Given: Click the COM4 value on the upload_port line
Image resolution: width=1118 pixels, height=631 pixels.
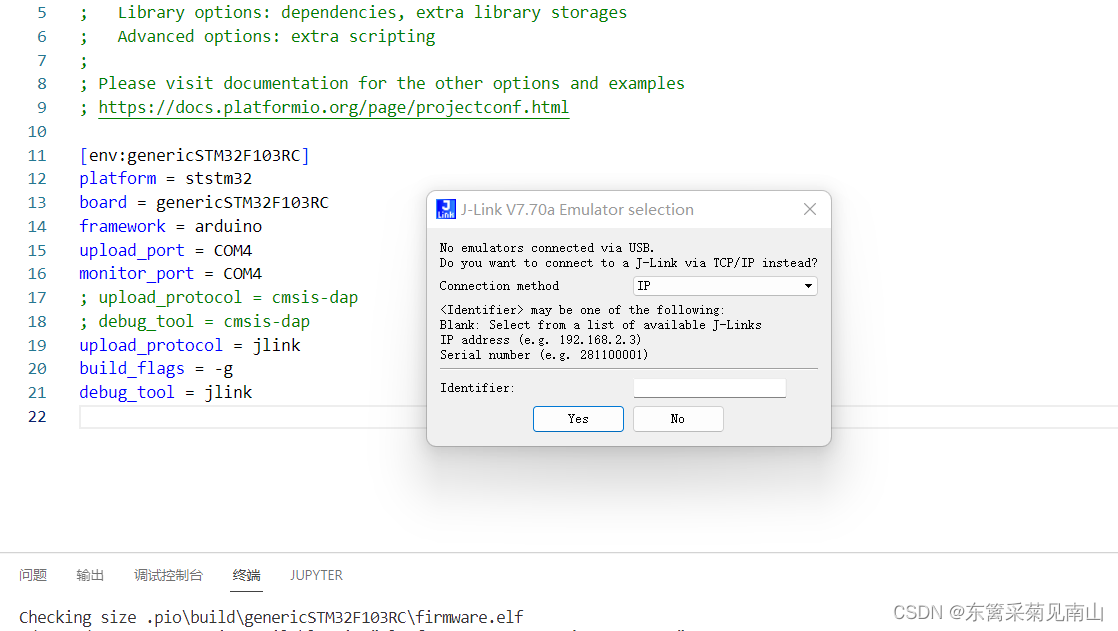Looking at the screenshot, I should [232, 250].
